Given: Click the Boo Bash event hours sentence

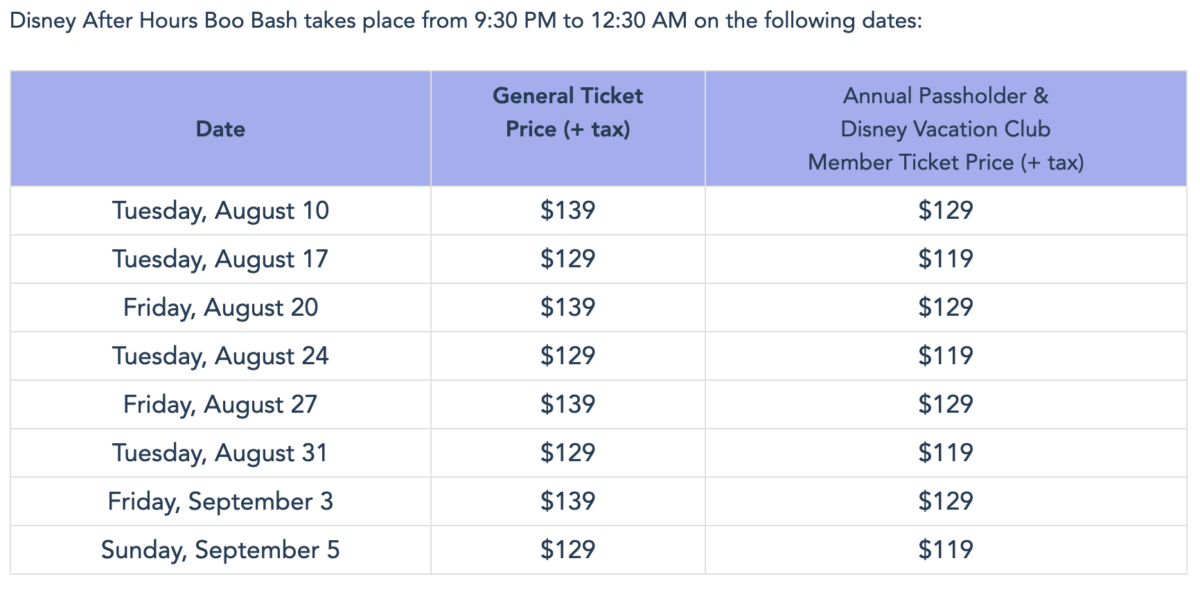Looking at the screenshot, I should pyautogui.click(x=465, y=21).
